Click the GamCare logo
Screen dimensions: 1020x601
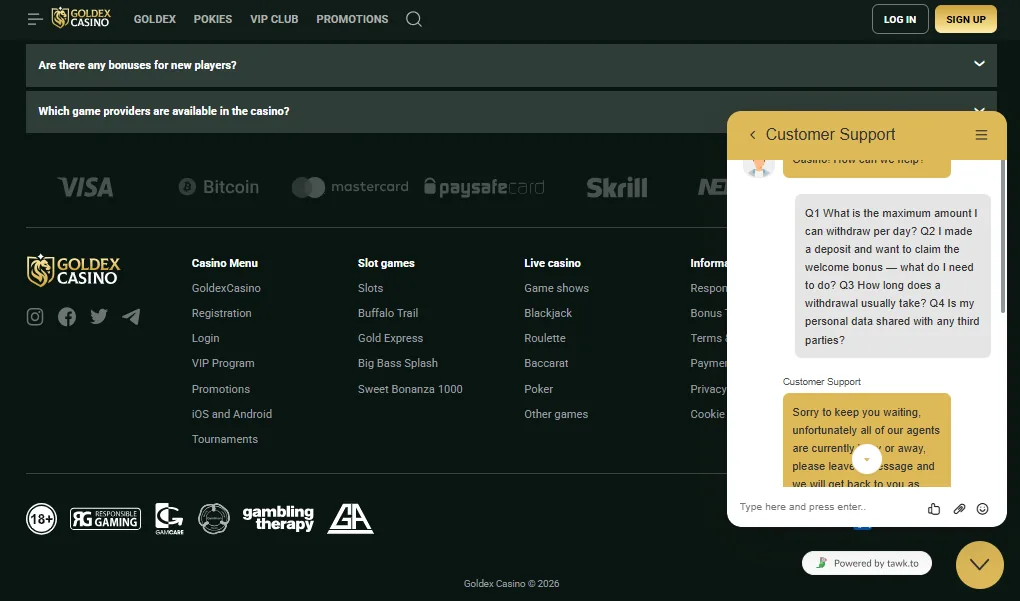pyautogui.click(x=169, y=519)
